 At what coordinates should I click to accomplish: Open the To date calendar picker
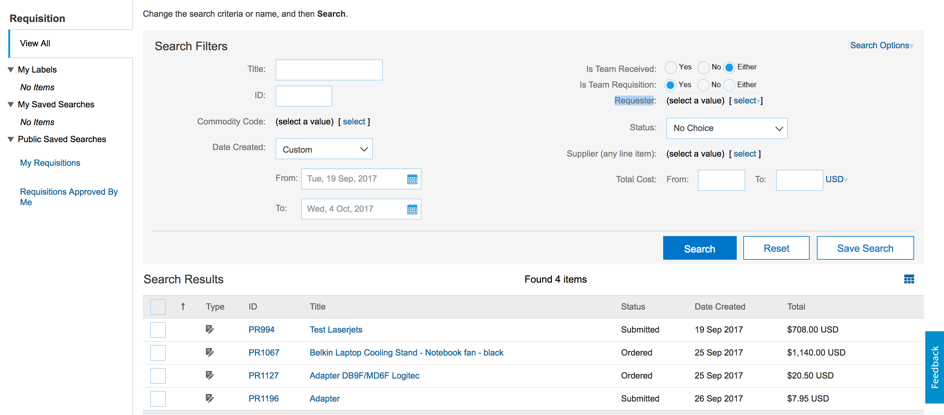[412, 209]
